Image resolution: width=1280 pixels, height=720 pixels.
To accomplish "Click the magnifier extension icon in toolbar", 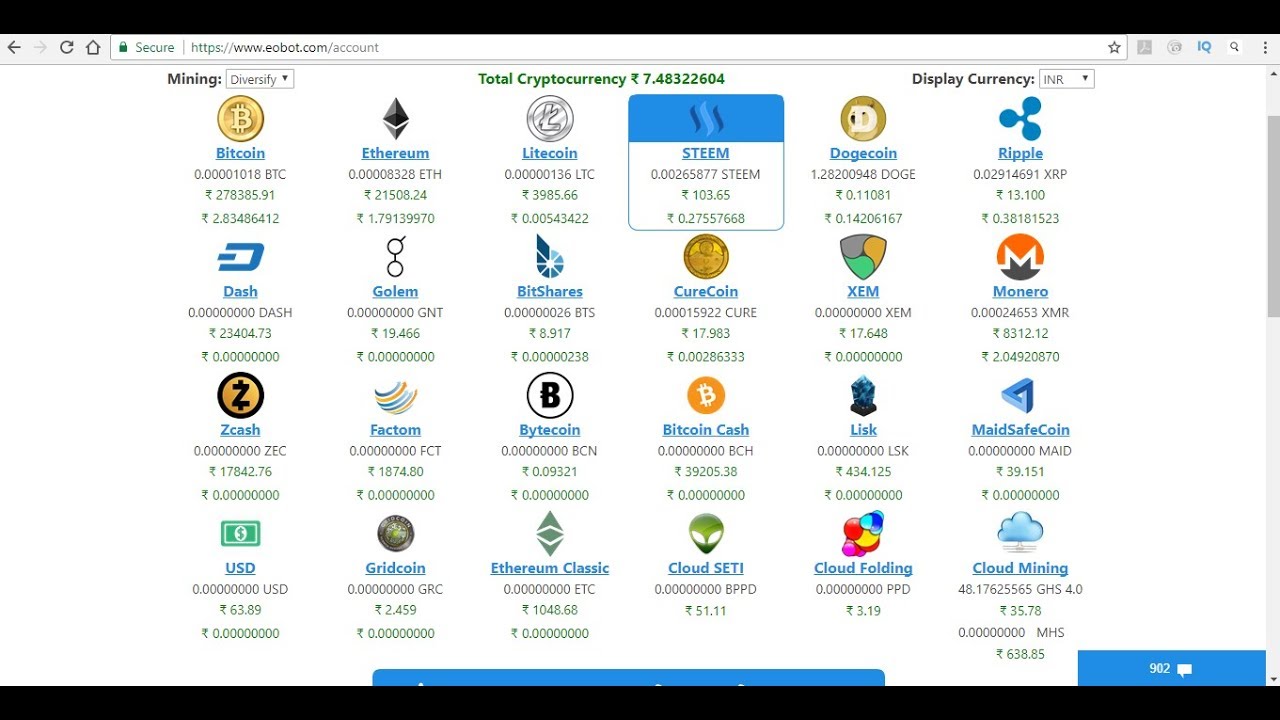I will 1234,47.
